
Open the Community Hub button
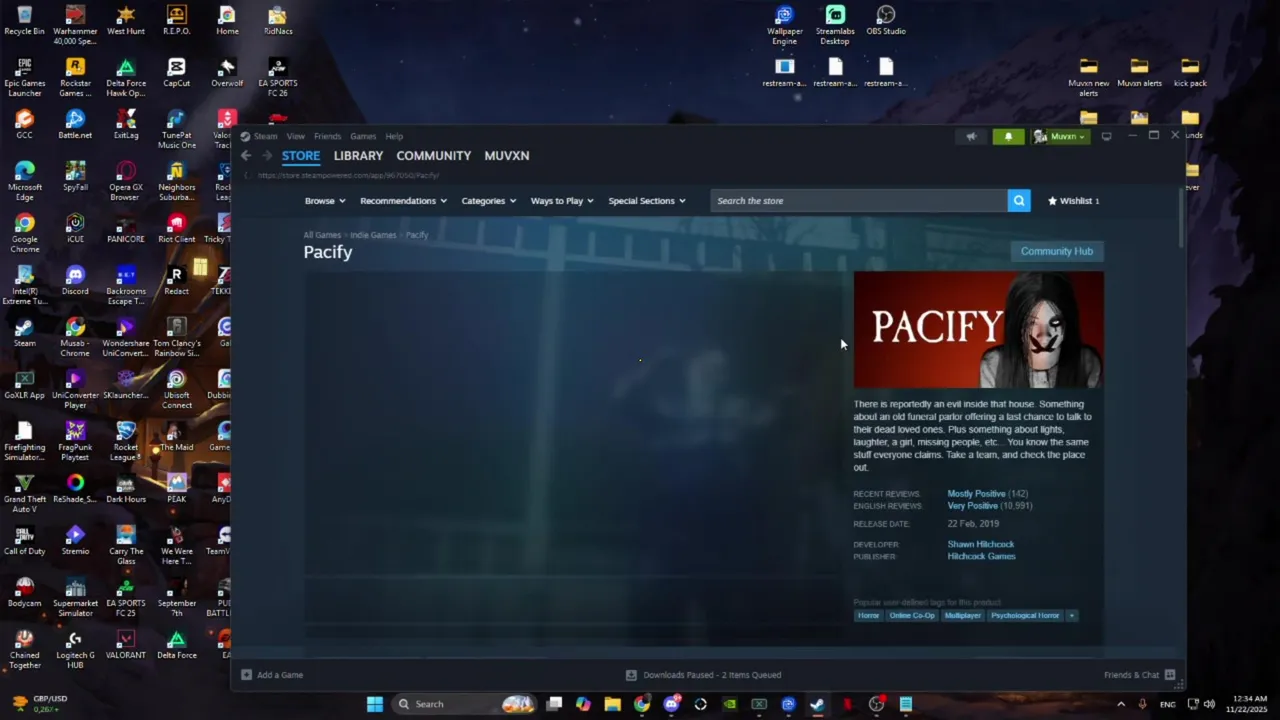click(1057, 251)
